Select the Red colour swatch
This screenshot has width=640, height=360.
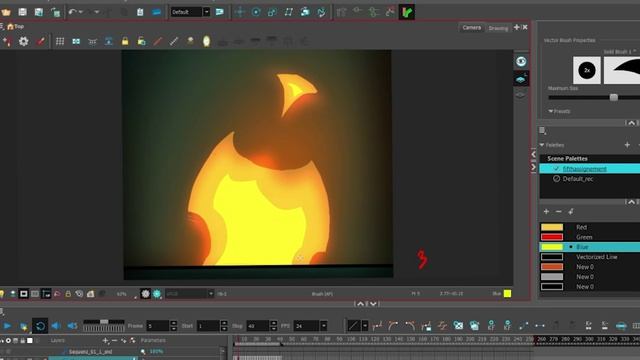552,227
